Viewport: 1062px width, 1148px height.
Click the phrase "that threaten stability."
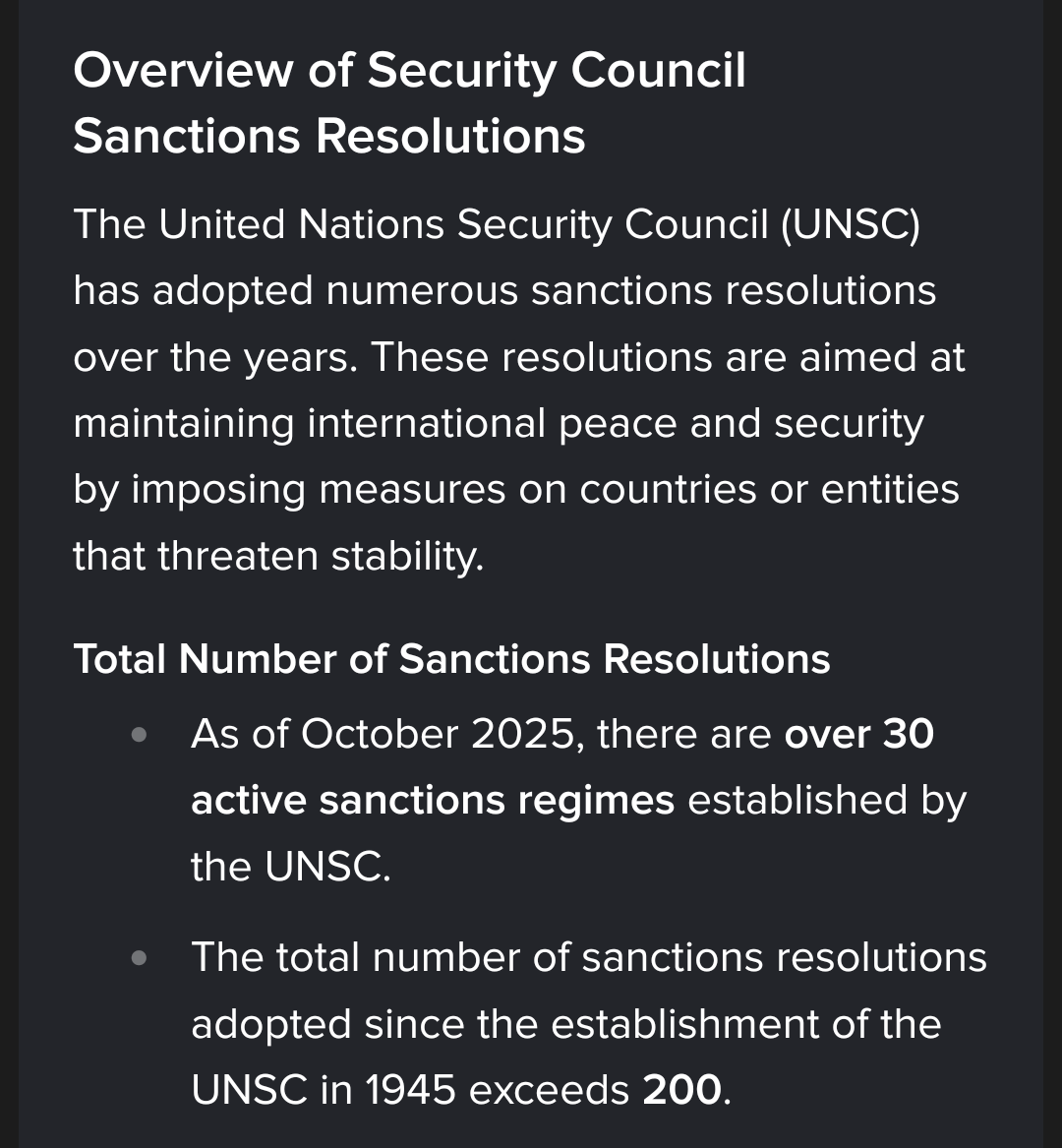click(278, 556)
